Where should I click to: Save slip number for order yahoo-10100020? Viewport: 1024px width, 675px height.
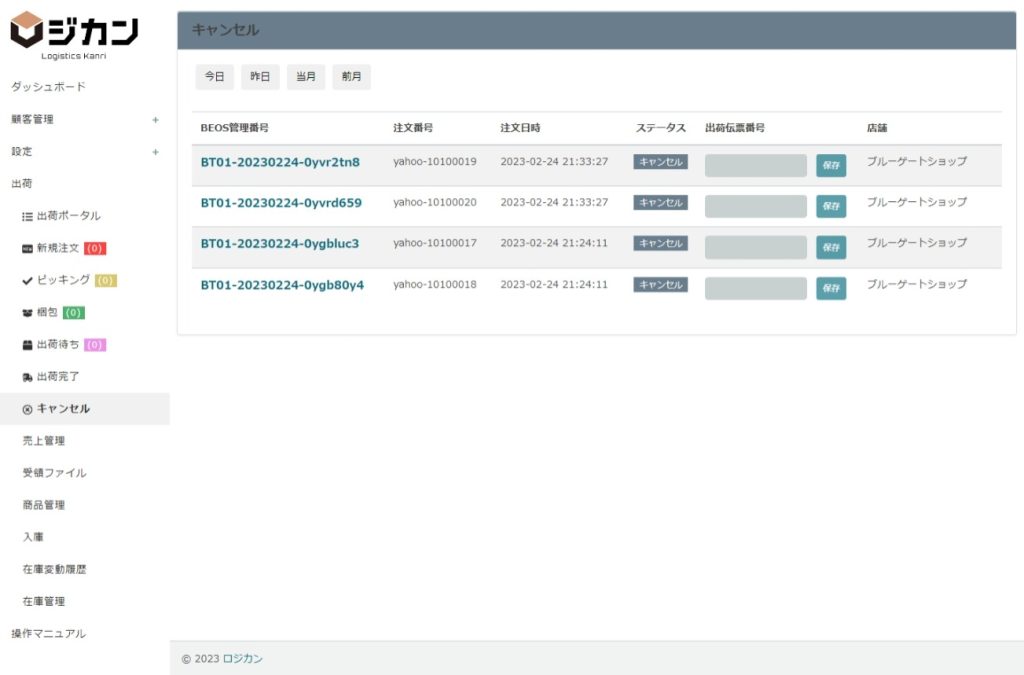click(830, 206)
